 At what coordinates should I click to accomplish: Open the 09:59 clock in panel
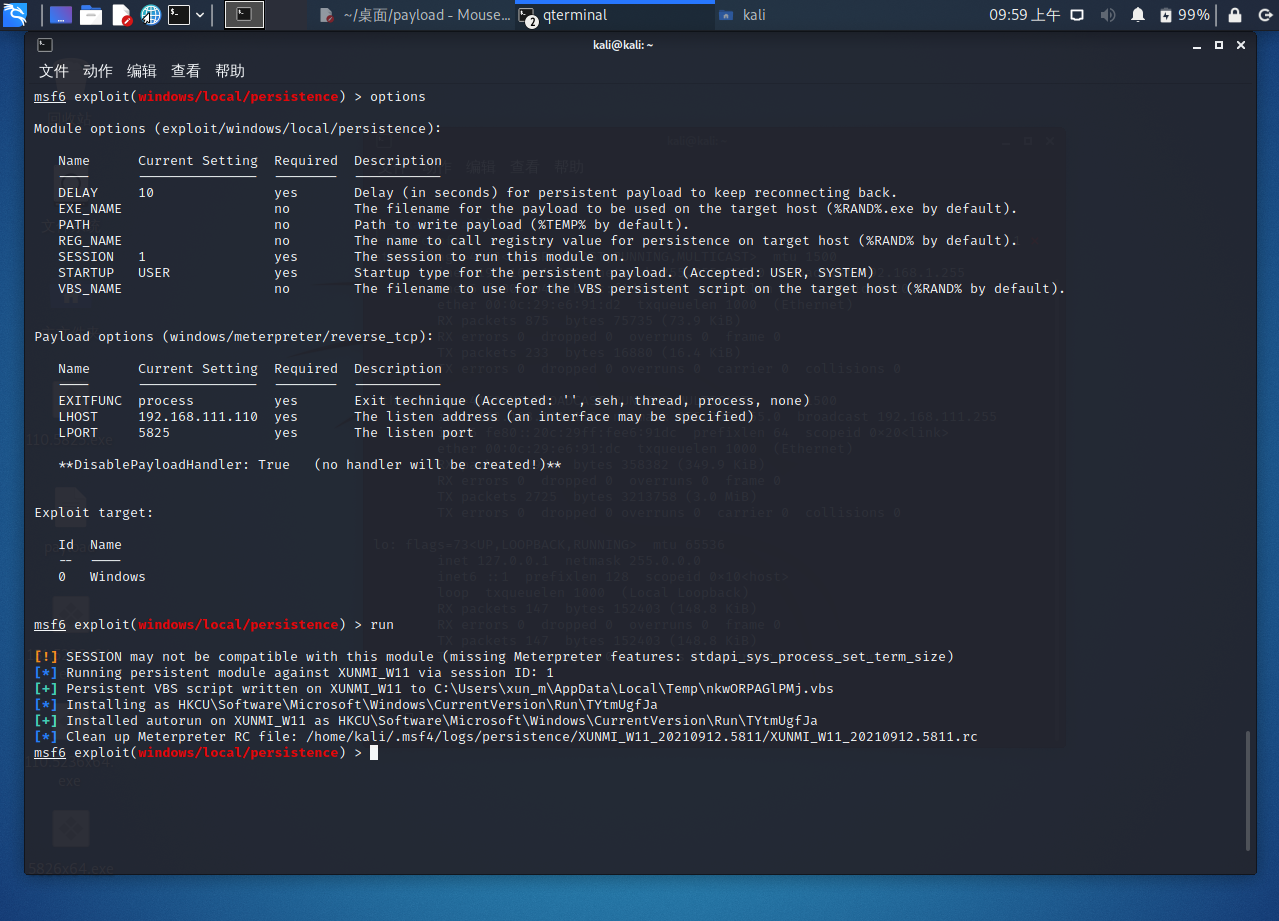click(1025, 15)
